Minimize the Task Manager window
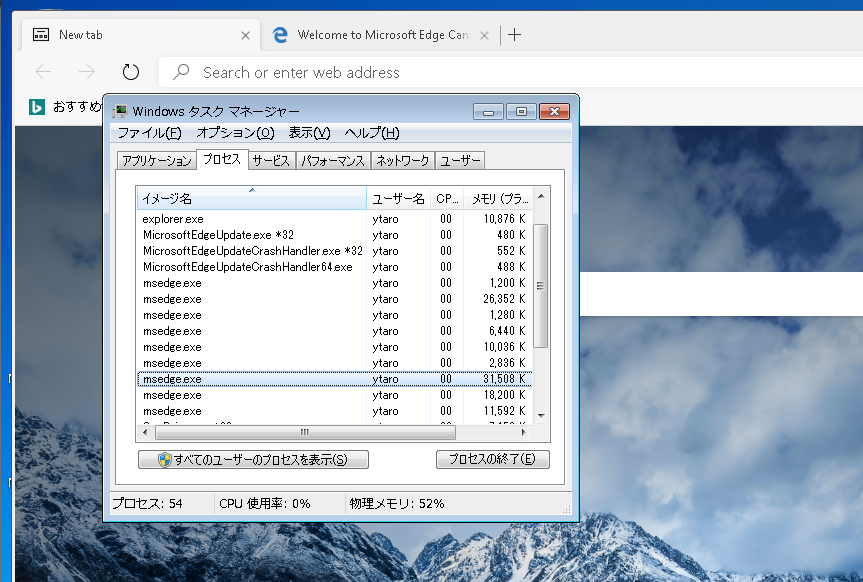Image resolution: width=863 pixels, height=582 pixels. tap(488, 112)
